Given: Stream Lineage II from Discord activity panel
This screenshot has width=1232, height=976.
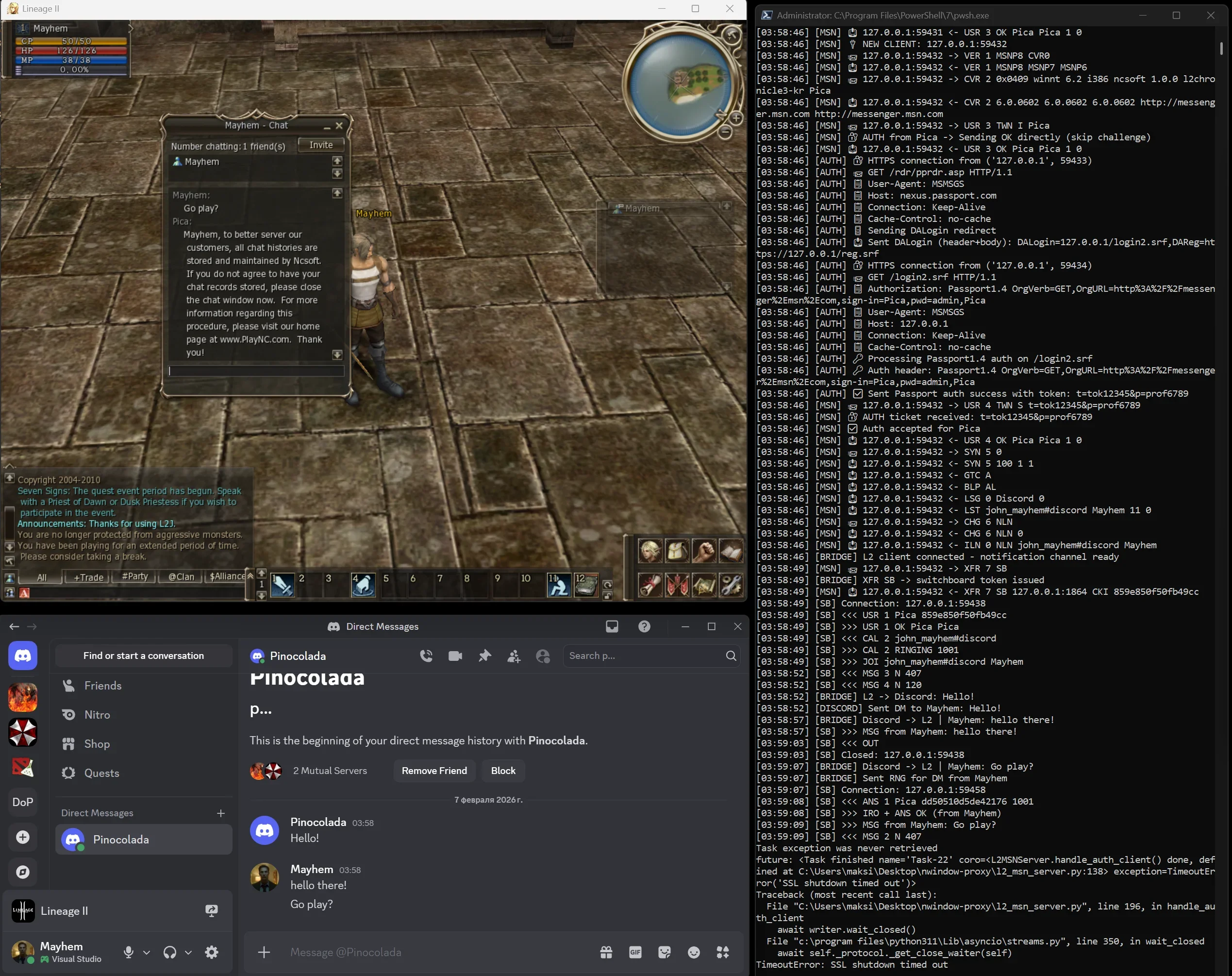Looking at the screenshot, I should (x=211, y=911).
